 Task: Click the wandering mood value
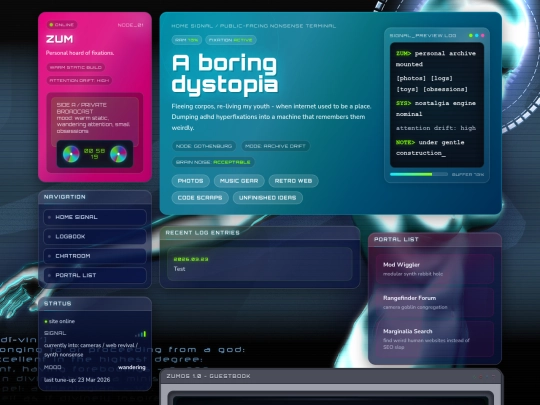click(x=132, y=367)
